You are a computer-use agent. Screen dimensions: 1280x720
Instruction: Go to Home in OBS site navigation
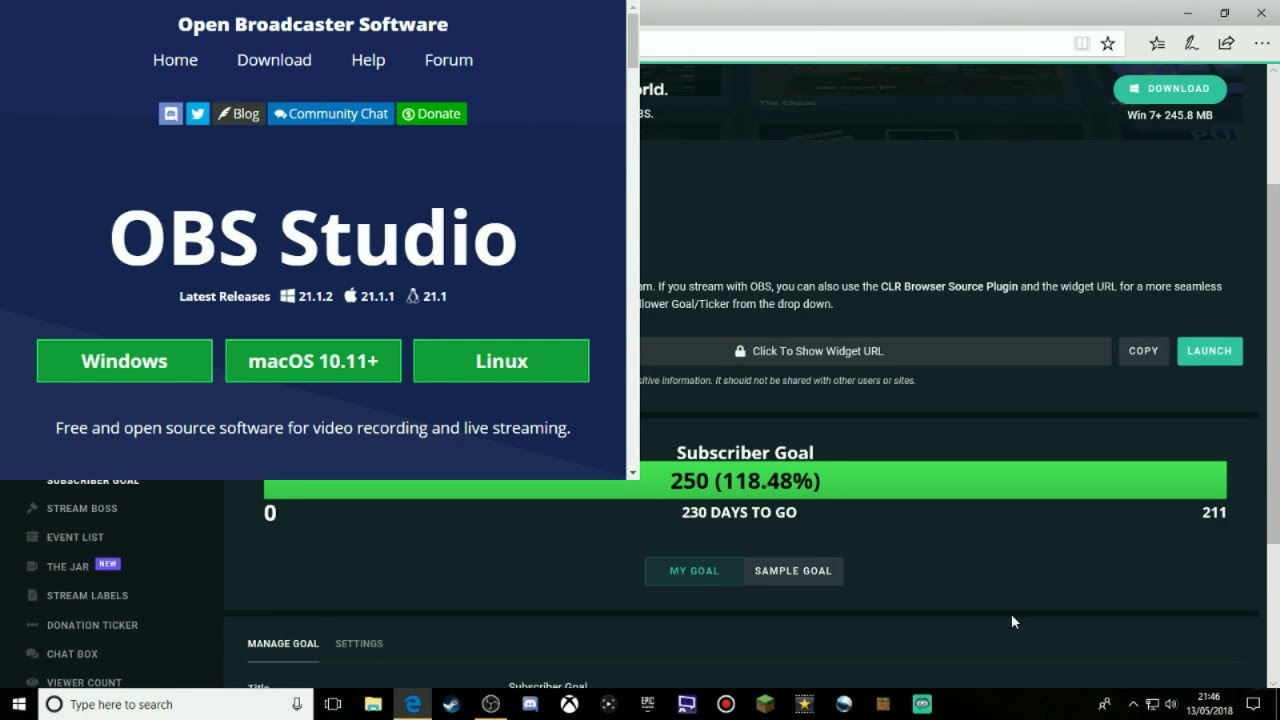[x=175, y=60]
